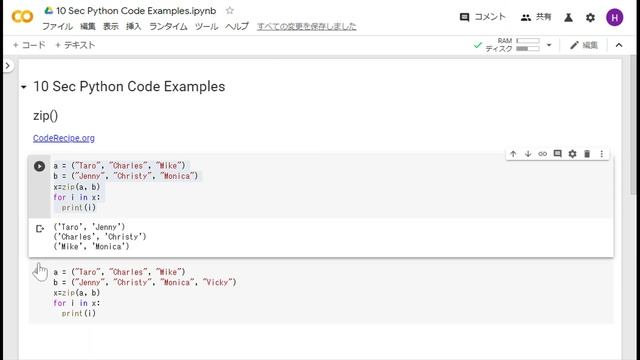This screenshot has width=640, height=360.
Task: Add a cell comment with the comment icon
Action: 558,154
